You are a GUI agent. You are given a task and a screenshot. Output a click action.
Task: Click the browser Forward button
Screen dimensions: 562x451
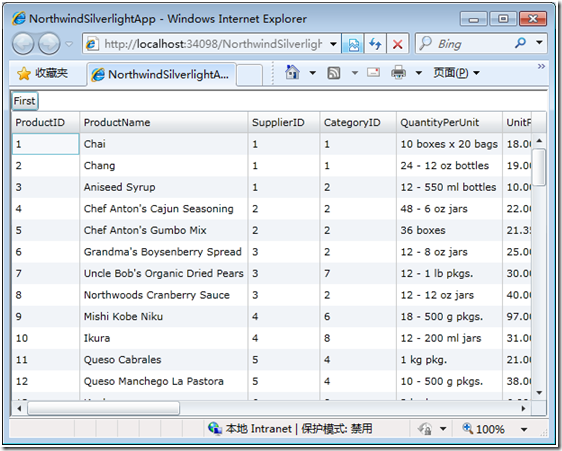[49, 44]
